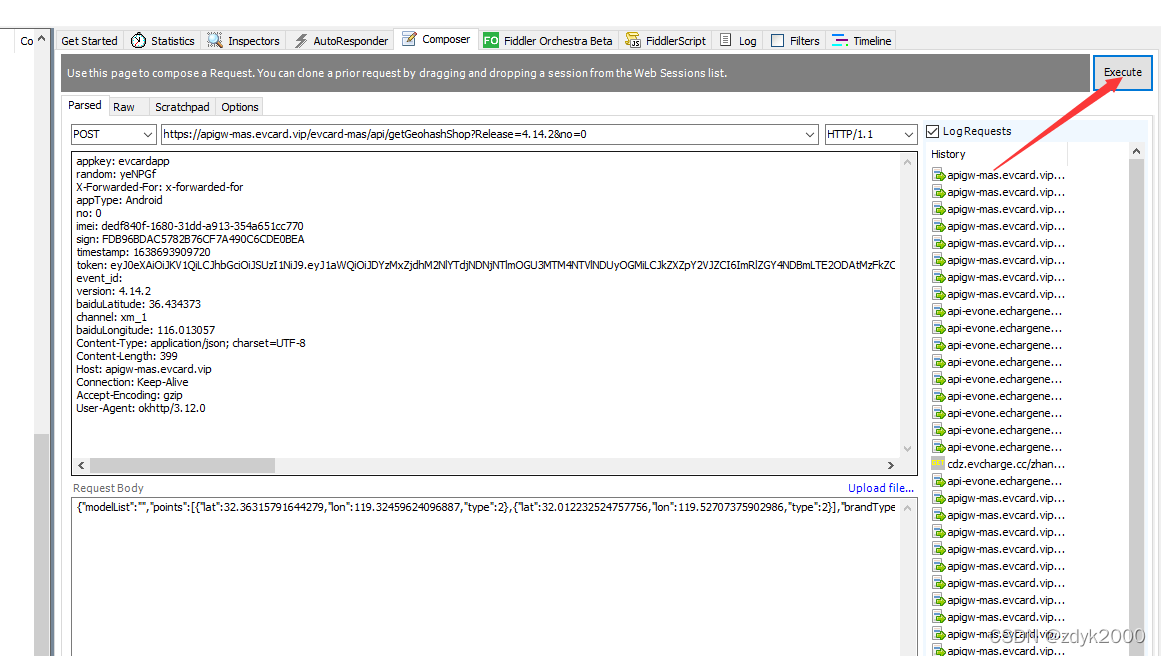Click the History list scroll up arrow

coord(1137,151)
